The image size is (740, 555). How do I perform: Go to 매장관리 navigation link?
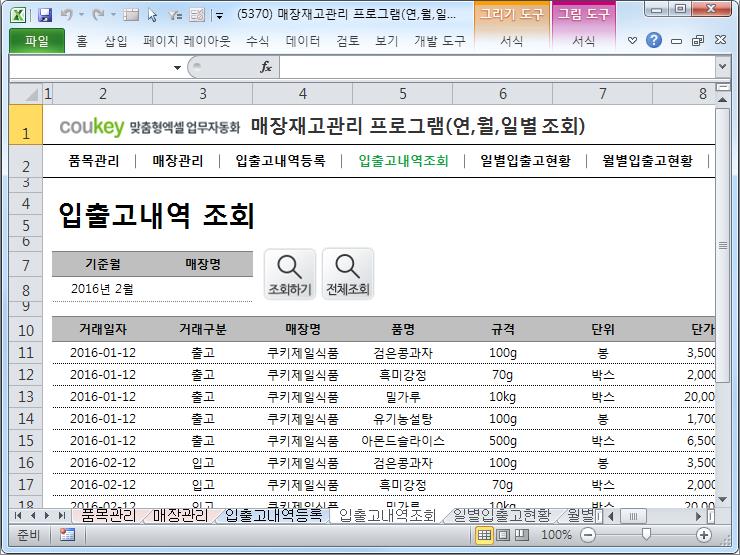(178, 161)
